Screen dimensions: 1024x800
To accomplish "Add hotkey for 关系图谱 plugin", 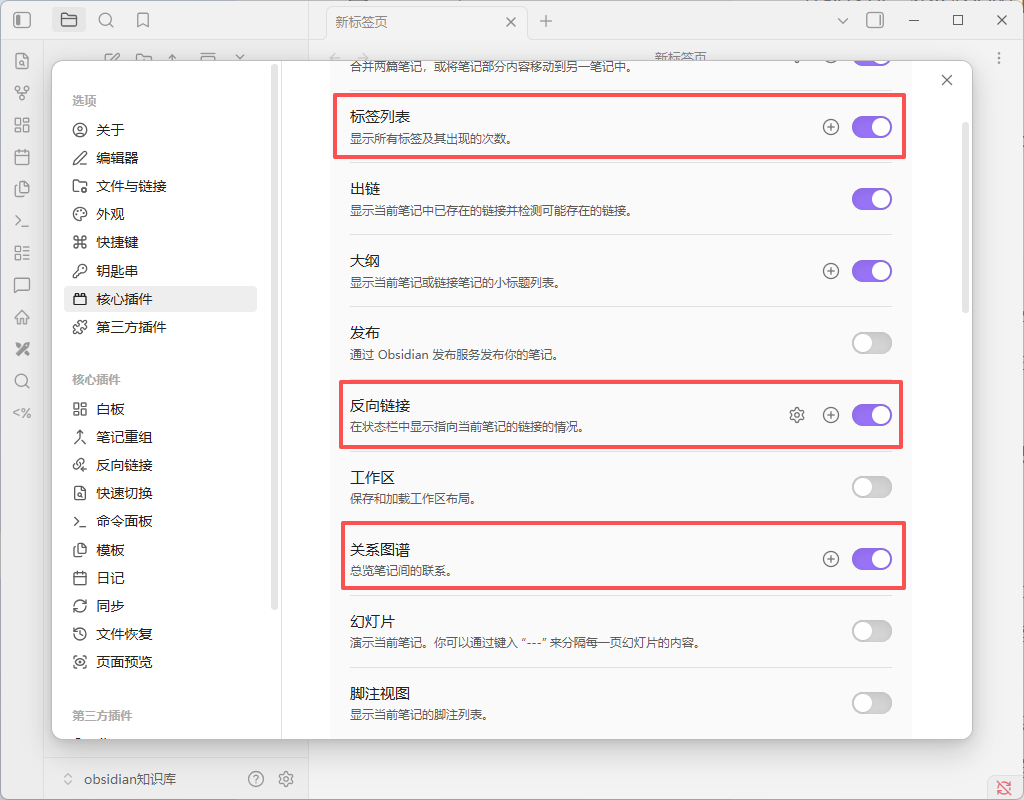I will (x=831, y=559).
